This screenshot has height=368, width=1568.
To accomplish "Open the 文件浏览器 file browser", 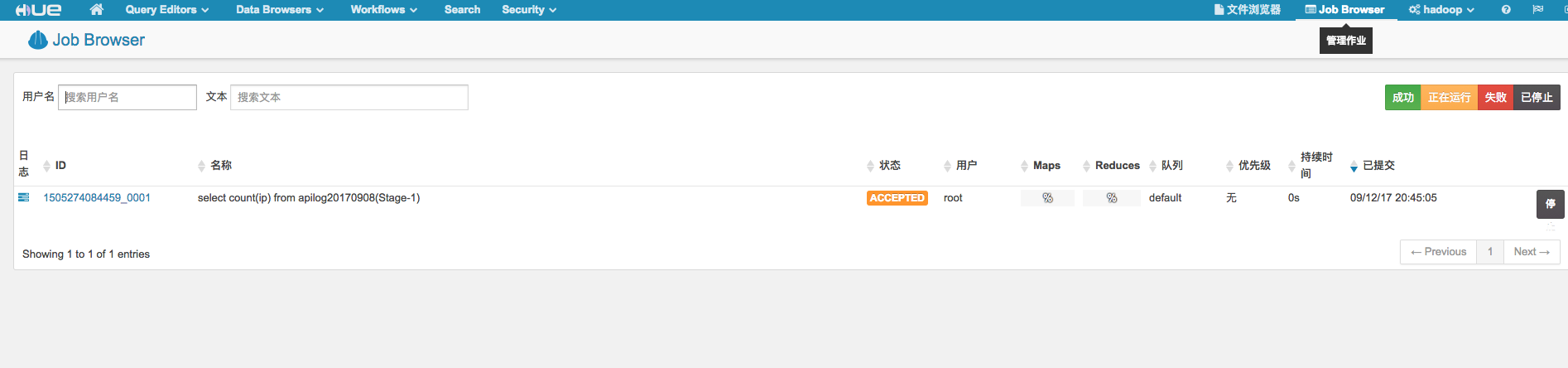I will [x=1248, y=10].
